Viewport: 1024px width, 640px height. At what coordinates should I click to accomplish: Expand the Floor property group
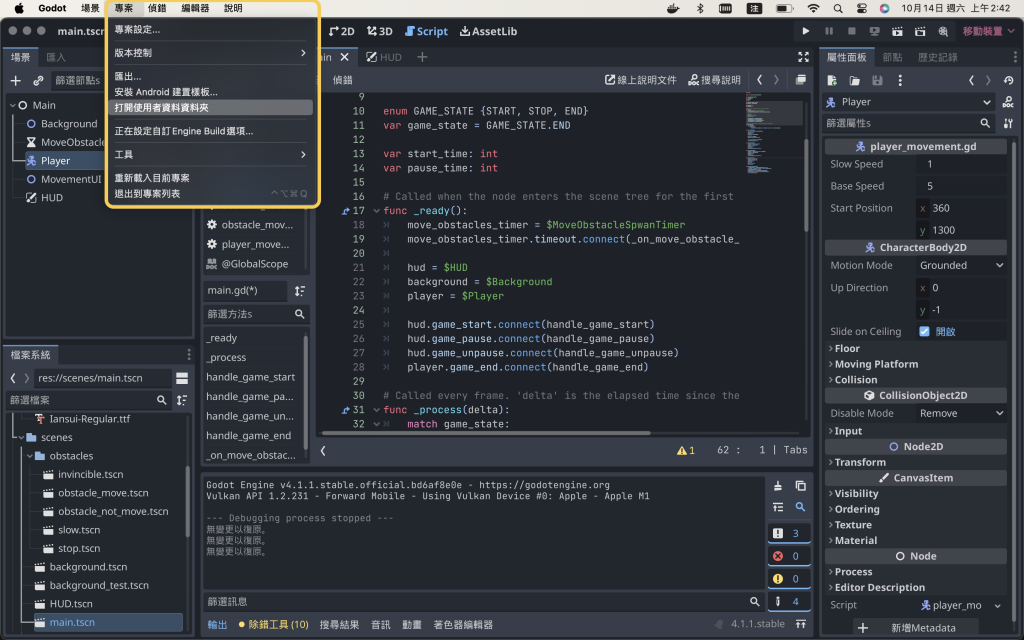(x=846, y=349)
